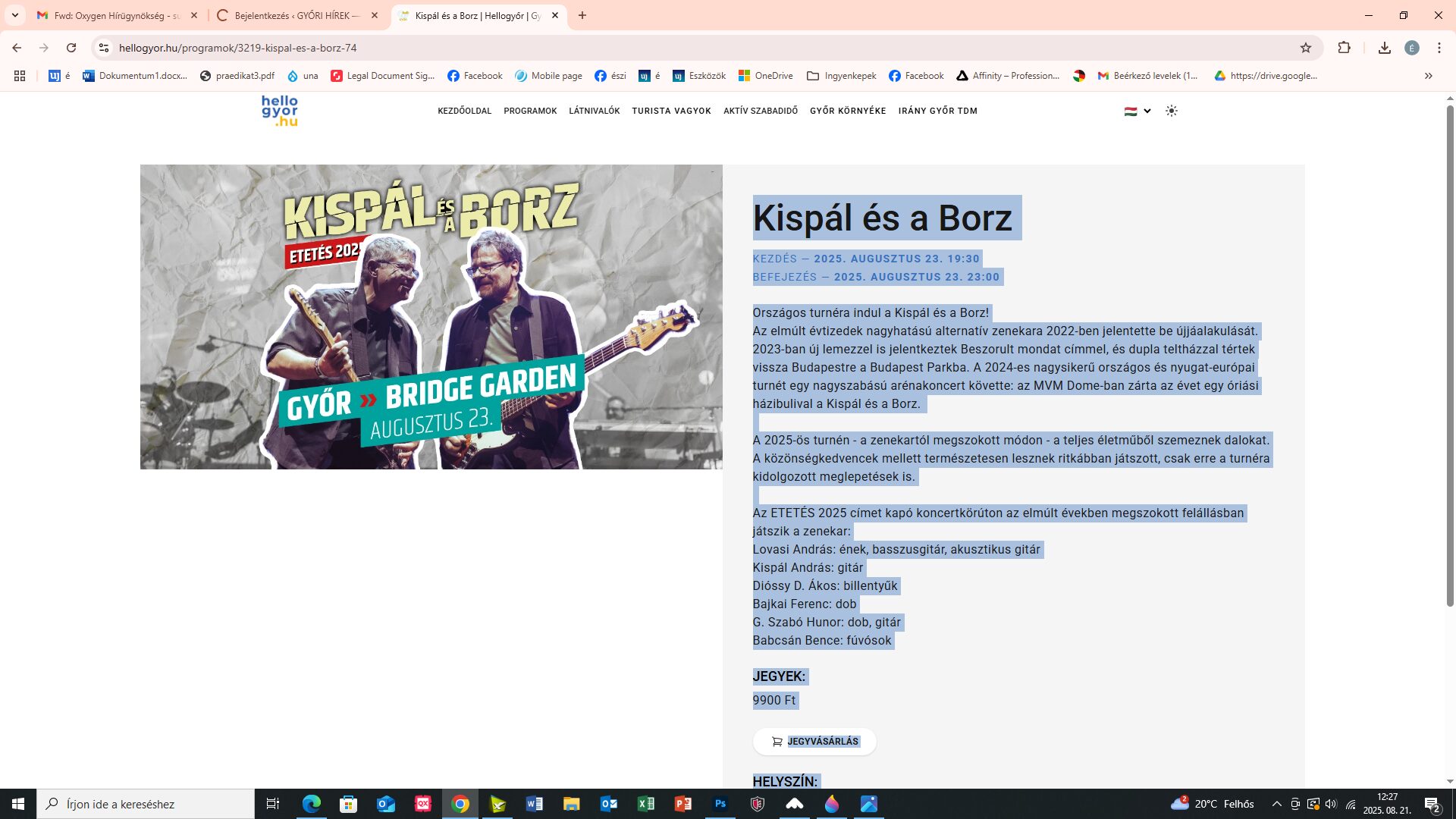This screenshot has width=1456, height=819.
Task: Open the IRÁNY GYŐR TDM menu item
Action: click(x=938, y=111)
